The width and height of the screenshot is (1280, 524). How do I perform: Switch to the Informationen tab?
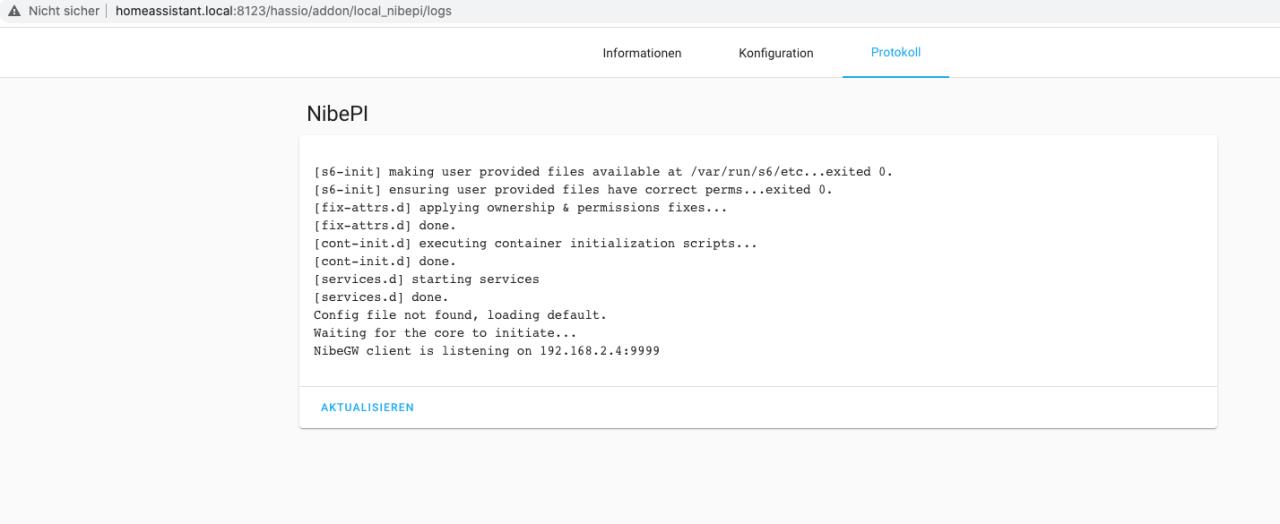[642, 53]
